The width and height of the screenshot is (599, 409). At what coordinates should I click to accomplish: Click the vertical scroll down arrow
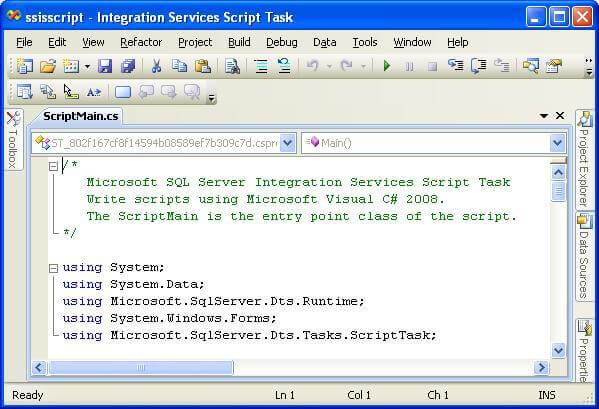(558, 350)
